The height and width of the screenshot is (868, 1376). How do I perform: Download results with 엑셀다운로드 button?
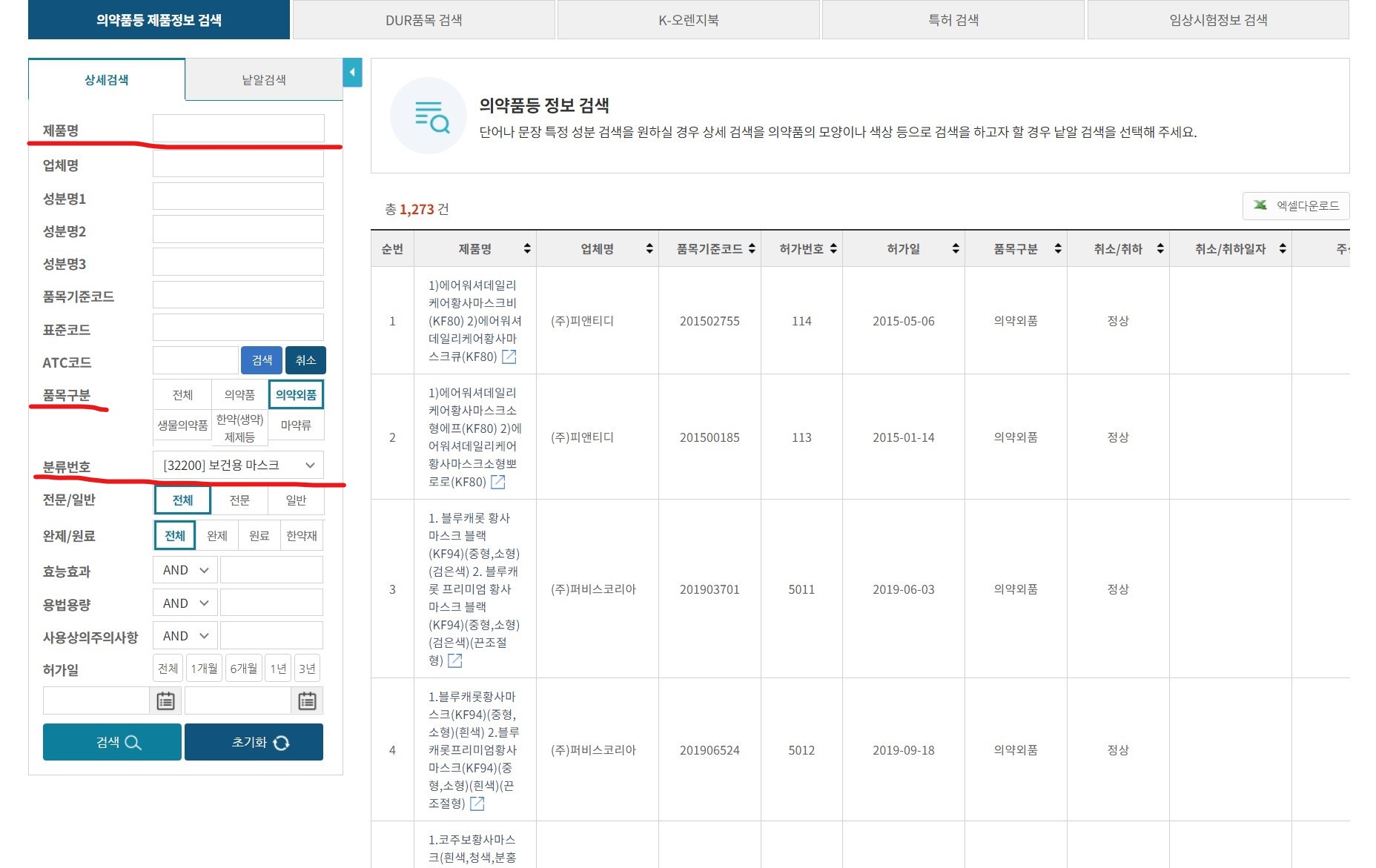click(x=1296, y=205)
